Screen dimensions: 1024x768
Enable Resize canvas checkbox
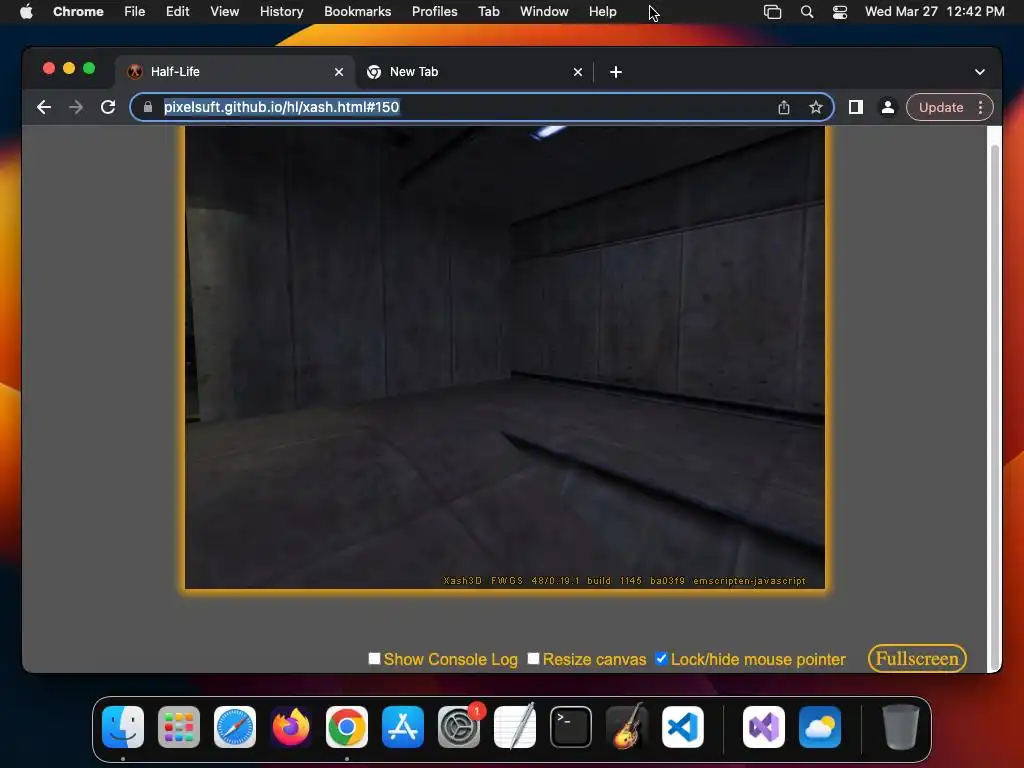coord(534,658)
